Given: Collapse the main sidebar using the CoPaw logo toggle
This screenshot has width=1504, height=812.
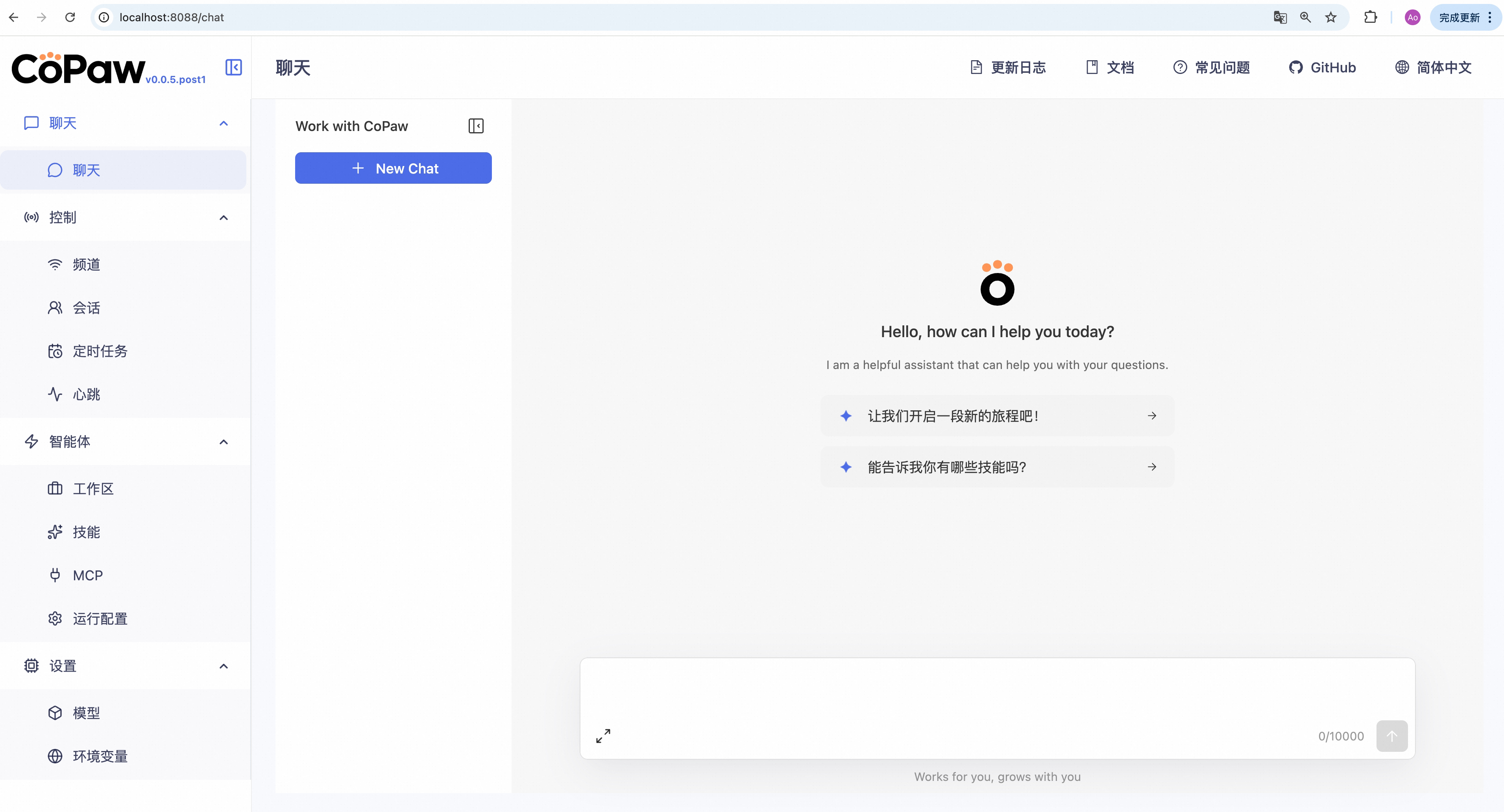Looking at the screenshot, I should coord(233,67).
